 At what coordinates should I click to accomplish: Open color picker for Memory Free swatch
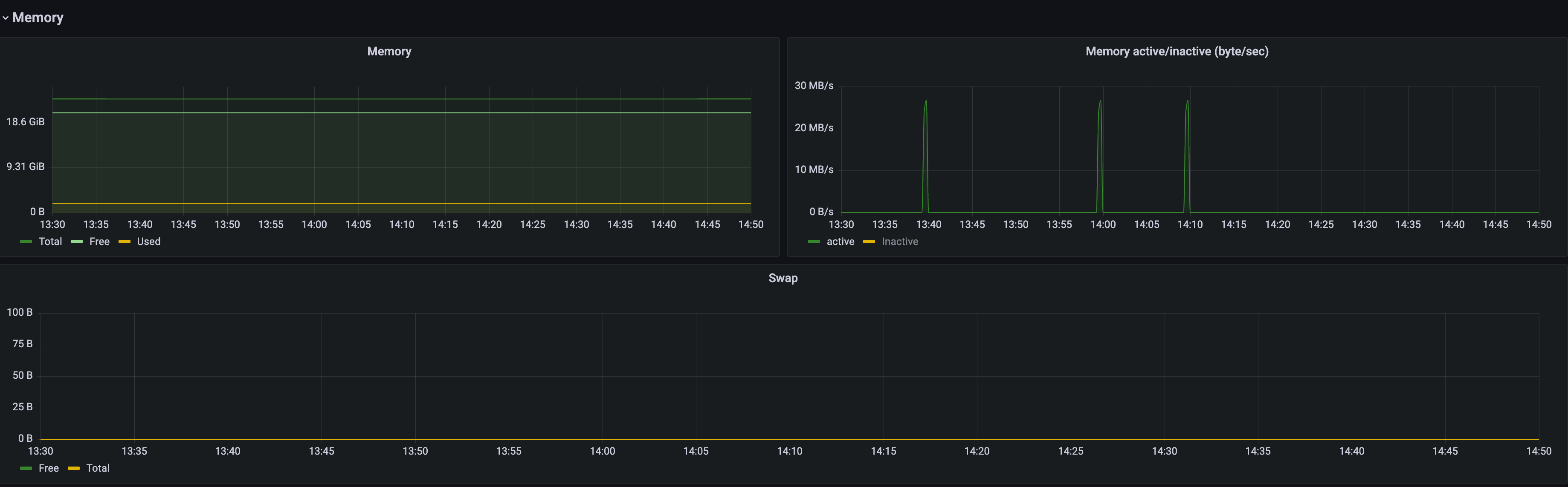77,242
